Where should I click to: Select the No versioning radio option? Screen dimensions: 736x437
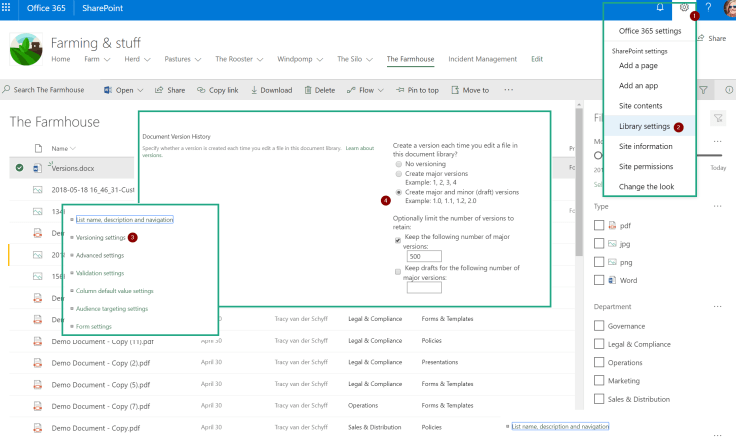(399, 164)
